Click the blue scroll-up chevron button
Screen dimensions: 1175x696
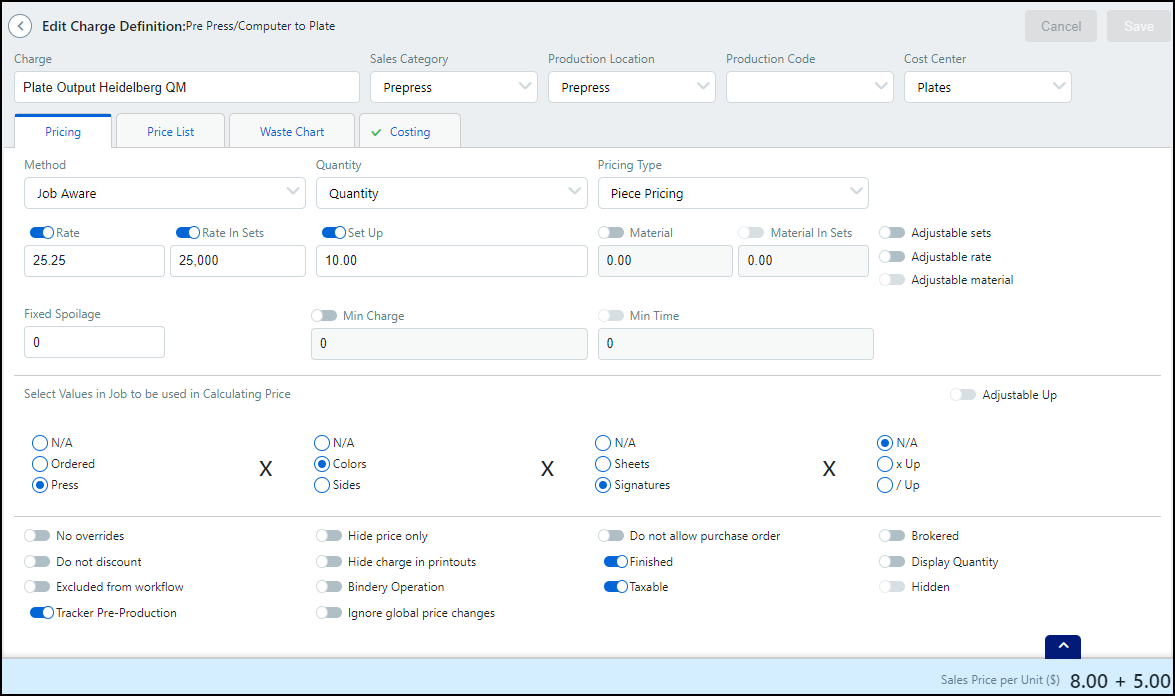click(1063, 646)
